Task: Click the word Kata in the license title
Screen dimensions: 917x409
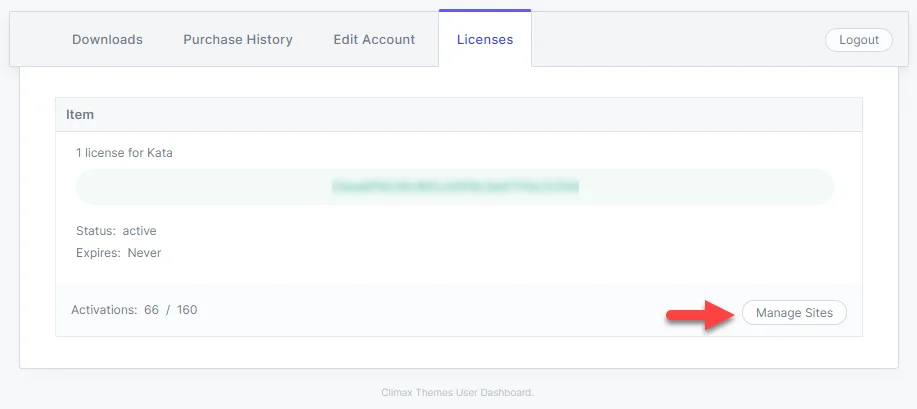Action: point(161,153)
